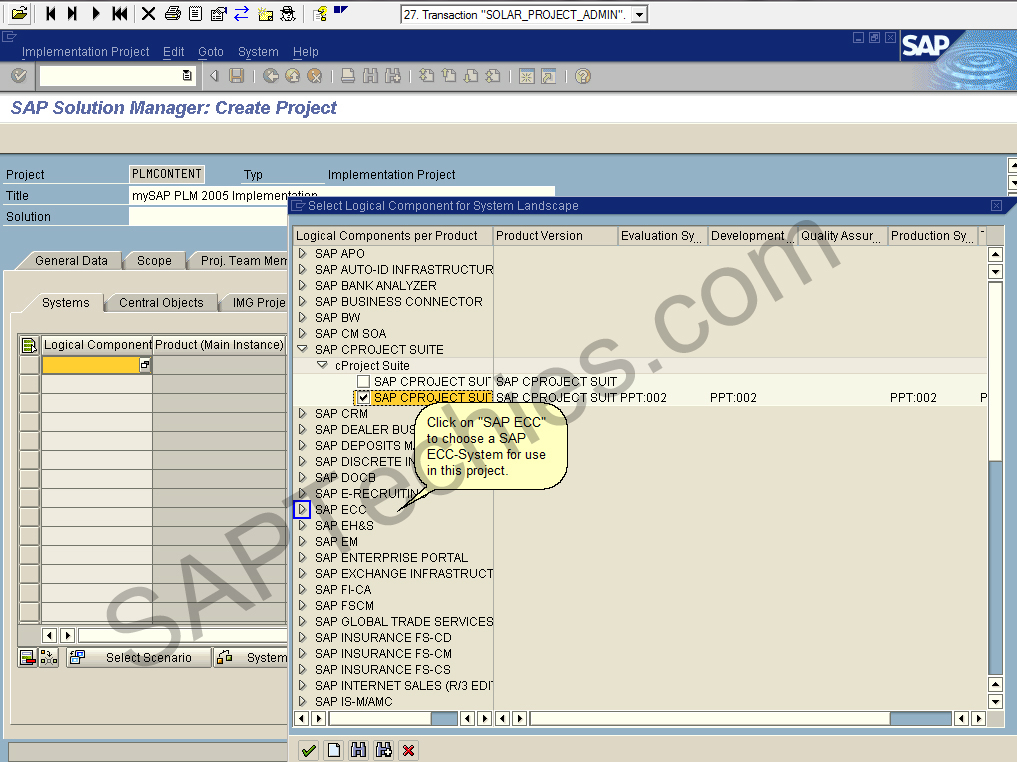Image resolution: width=1017 pixels, height=762 pixels.
Task: Expand the SAP ENTERPRISE PORTAL node
Action: click(302, 557)
